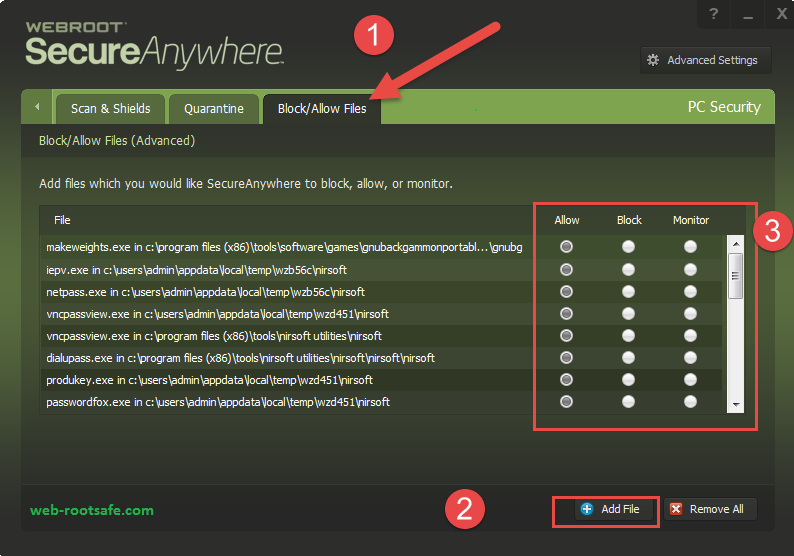Select the iepv.exe file row
This screenshot has height=556, width=794.
381,270
